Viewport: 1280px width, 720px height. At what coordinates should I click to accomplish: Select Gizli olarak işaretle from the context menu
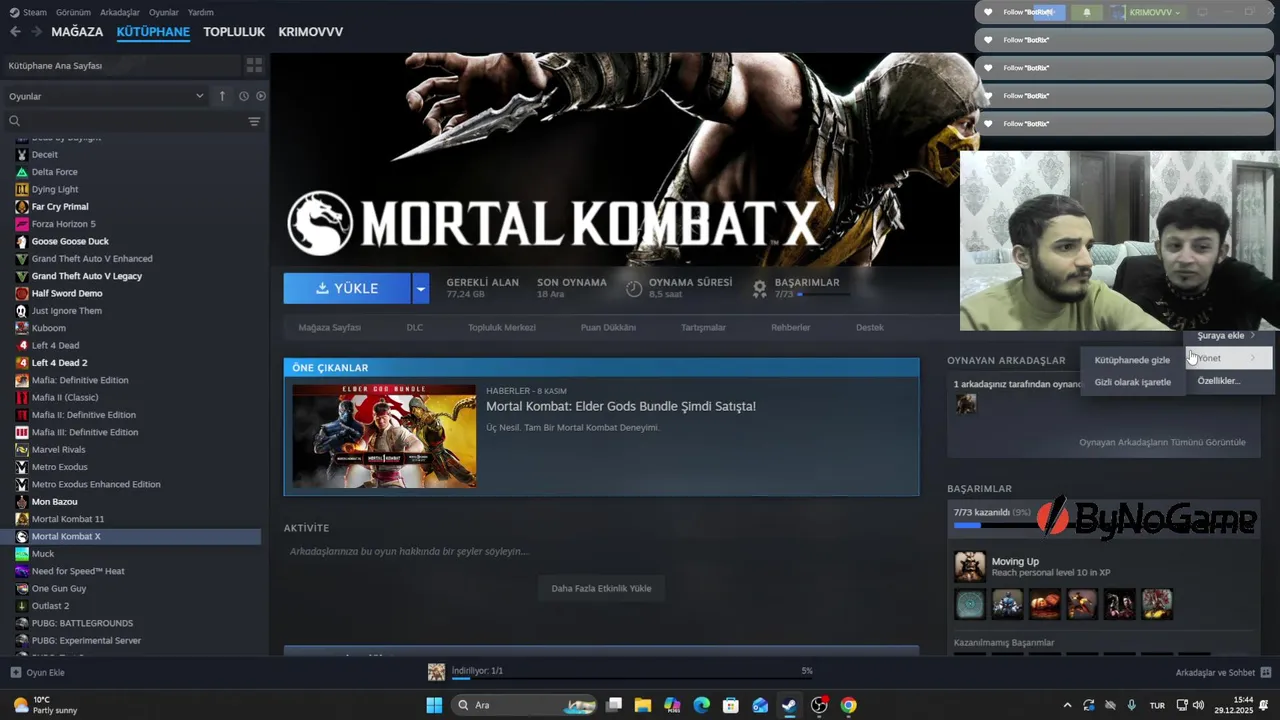(x=1132, y=382)
